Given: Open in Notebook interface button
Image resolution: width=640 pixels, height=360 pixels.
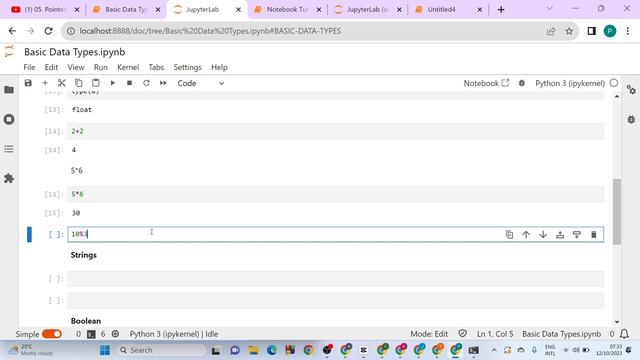Looking at the screenshot, I should coord(486,83).
